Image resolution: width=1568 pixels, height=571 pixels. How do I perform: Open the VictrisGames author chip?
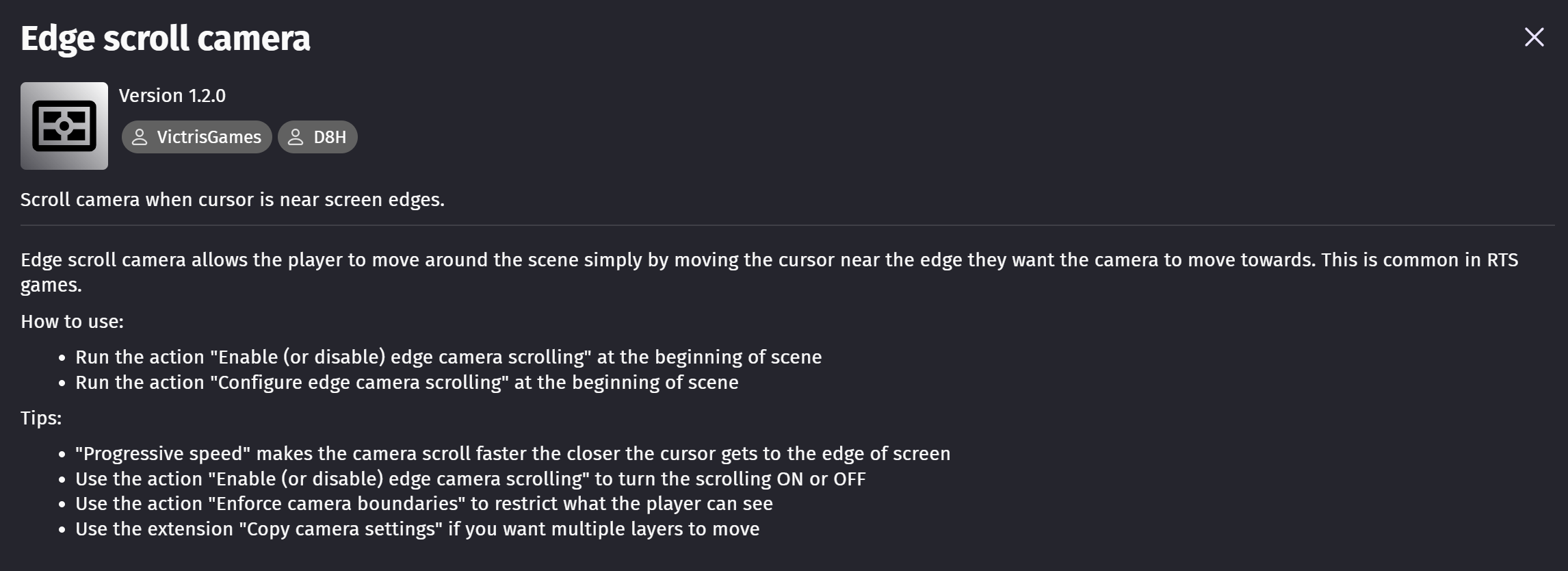(x=197, y=137)
